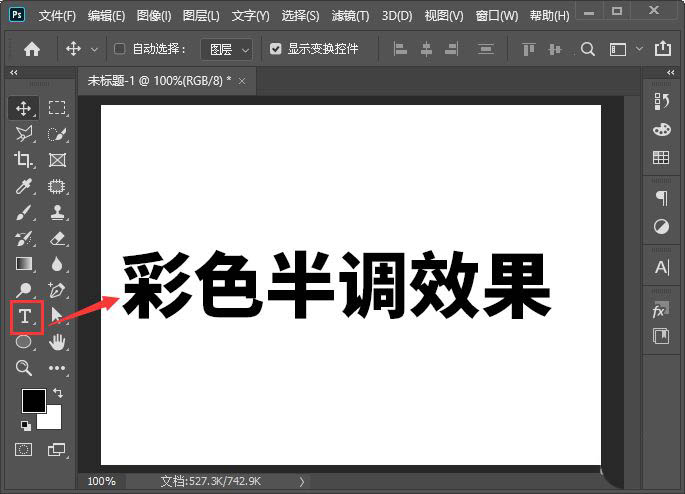Open workspace switcher dropdown arrow
The height and width of the screenshot is (494, 685).
coord(639,49)
